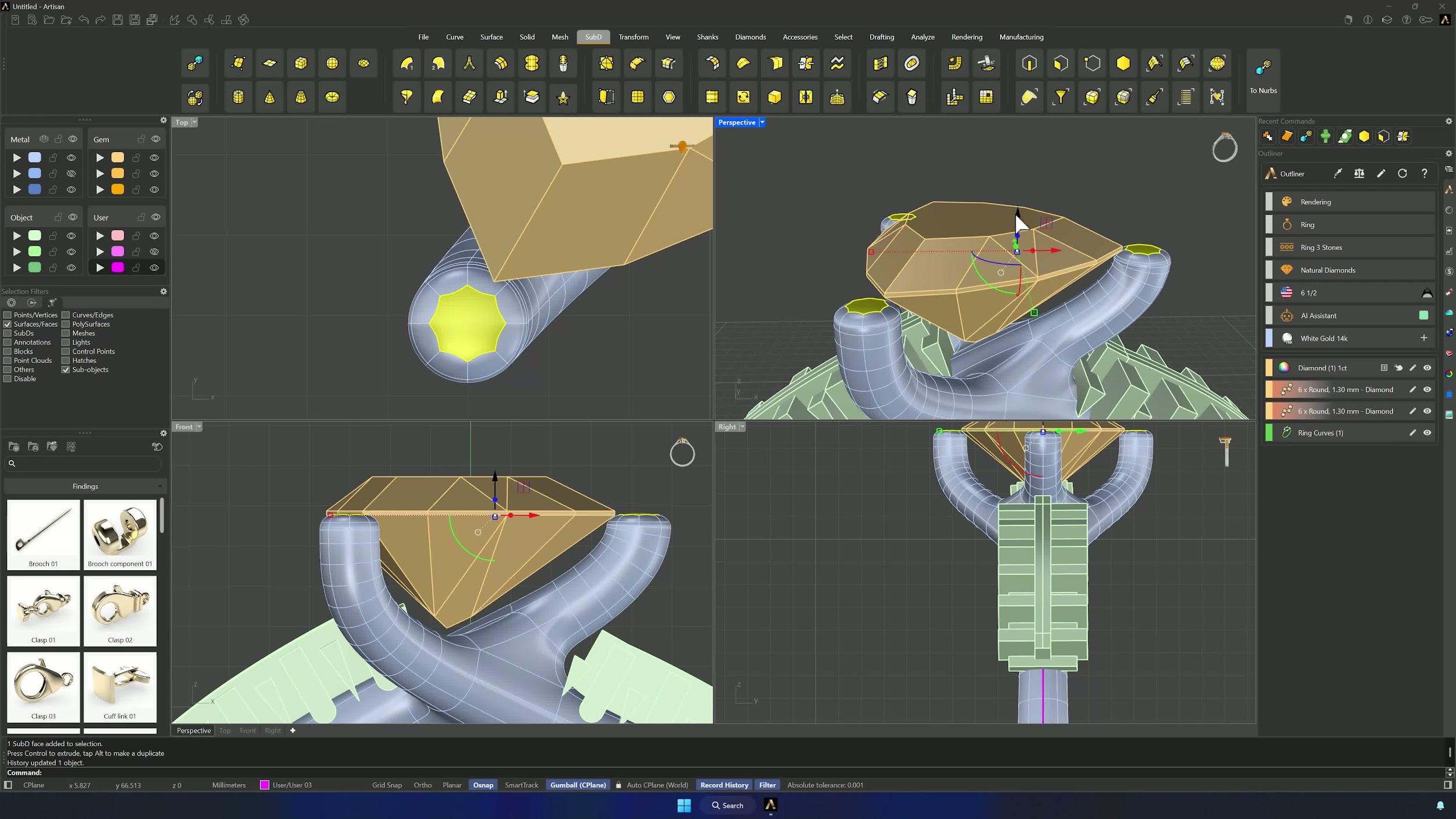Viewport: 1456px width, 819px height.
Task: Enable Points/Vertices selection filter
Action: pos(8,315)
